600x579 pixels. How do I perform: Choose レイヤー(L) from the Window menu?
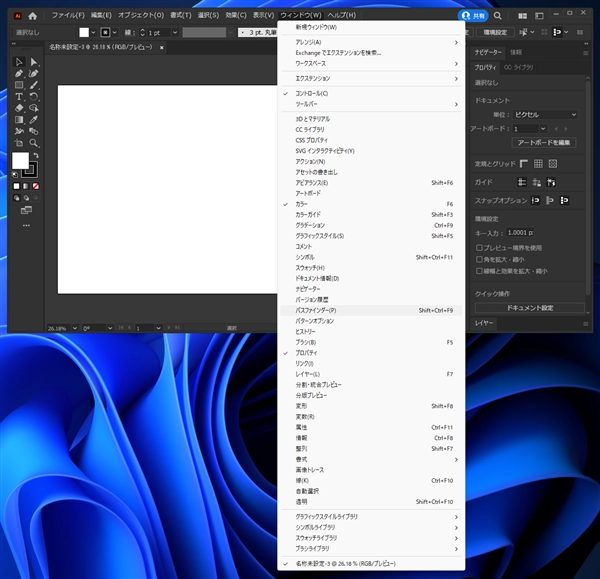371,374
